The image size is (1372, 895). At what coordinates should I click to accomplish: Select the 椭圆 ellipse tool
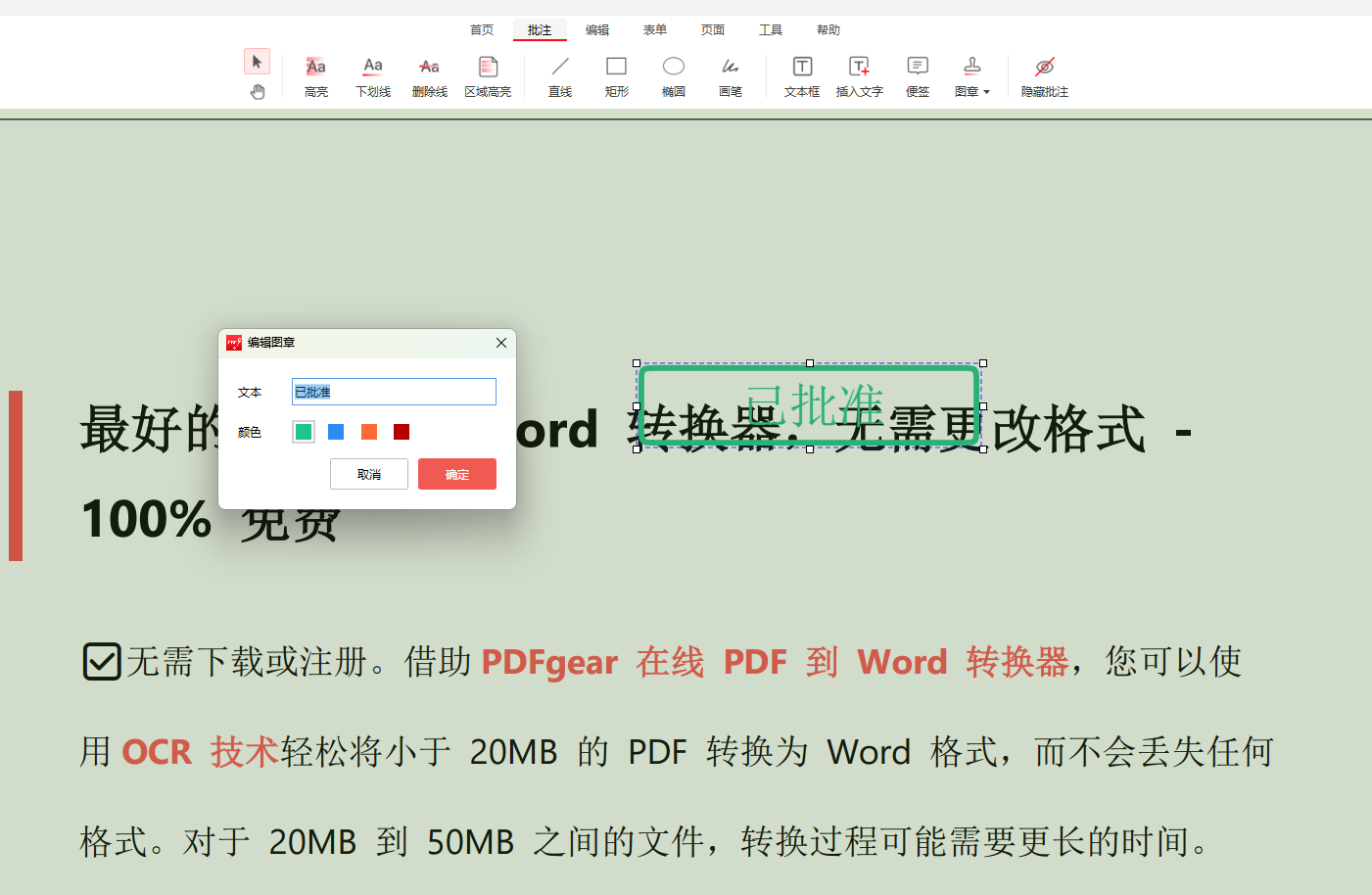[674, 77]
